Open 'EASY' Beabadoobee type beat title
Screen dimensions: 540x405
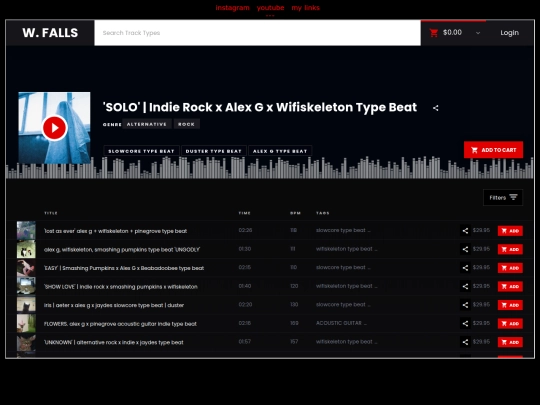click(x=124, y=268)
